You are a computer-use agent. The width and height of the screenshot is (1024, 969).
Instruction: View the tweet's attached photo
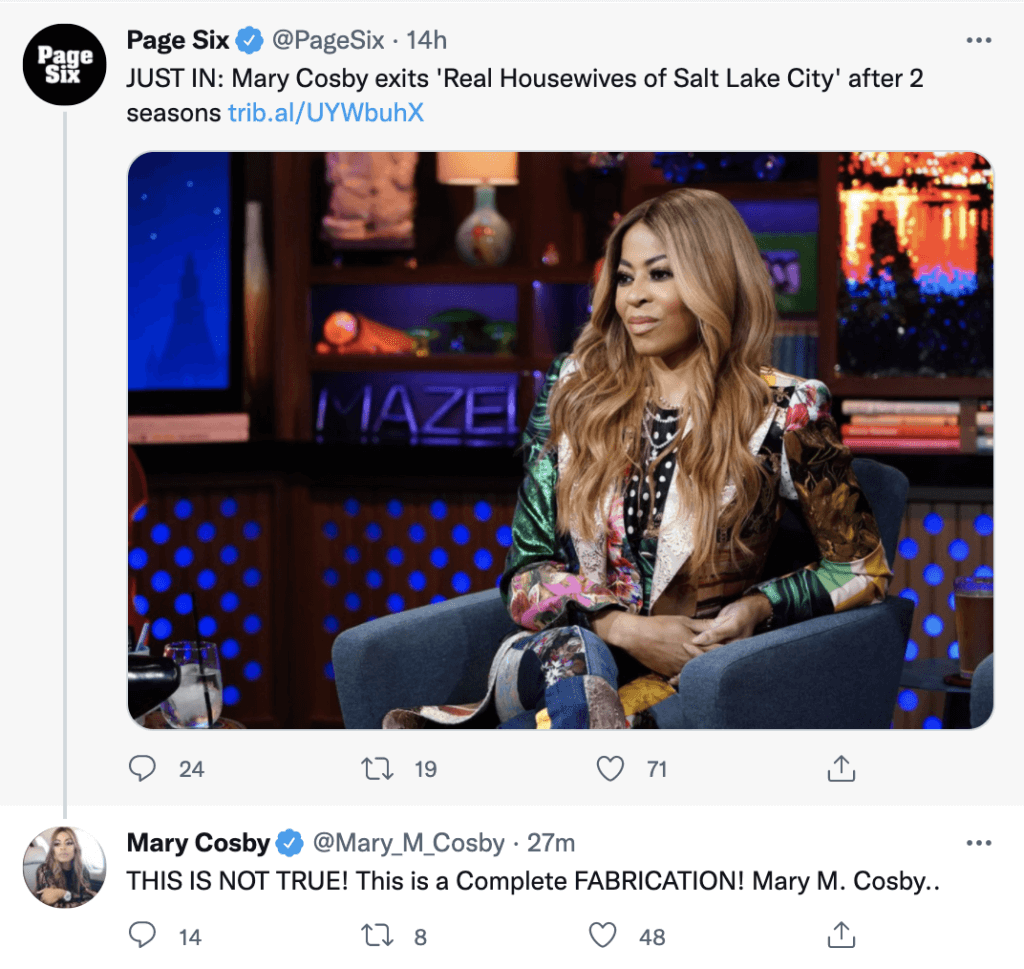pos(560,440)
